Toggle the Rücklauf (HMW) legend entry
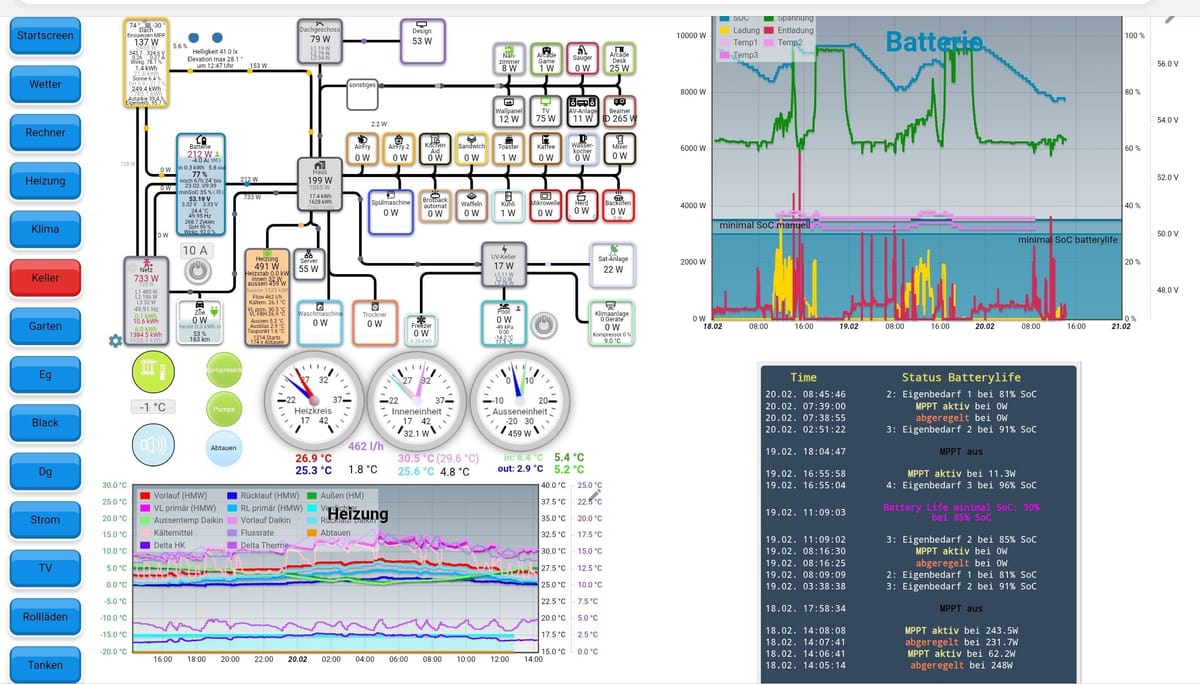The height and width of the screenshot is (684, 1200). [263, 495]
